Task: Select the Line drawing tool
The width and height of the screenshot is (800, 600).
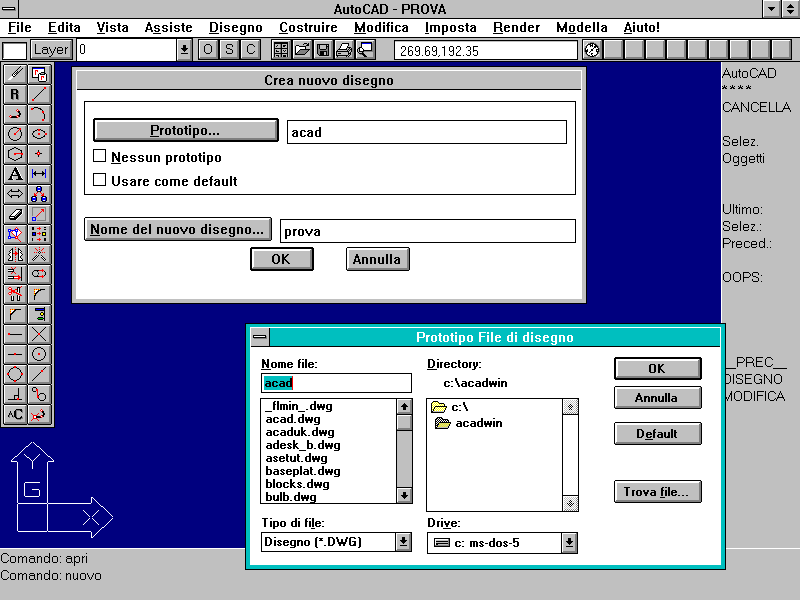Action: pyautogui.click(x=39, y=94)
